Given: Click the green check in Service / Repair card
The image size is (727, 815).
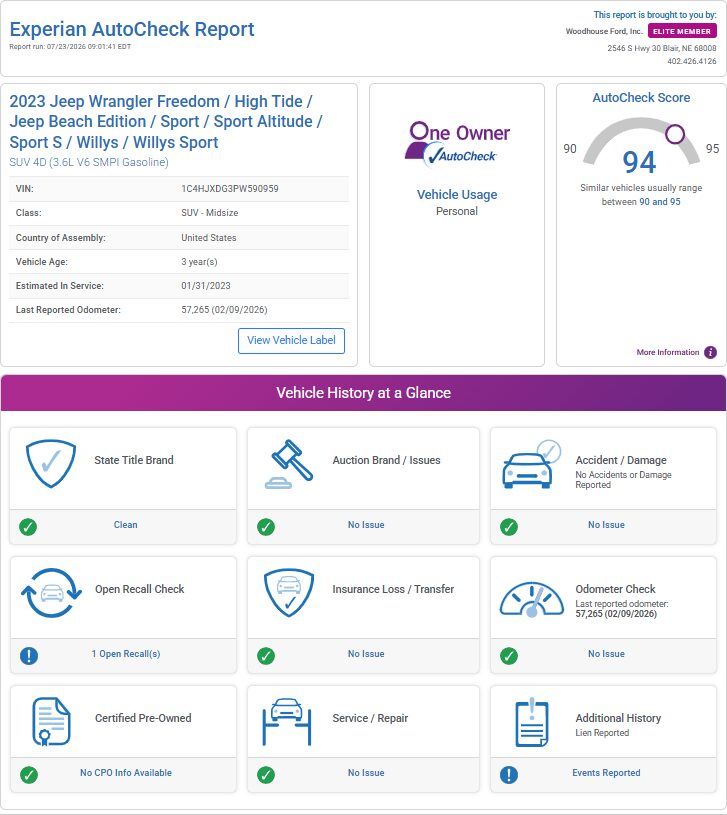Looking at the screenshot, I should pyautogui.click(x=266, y=774).
